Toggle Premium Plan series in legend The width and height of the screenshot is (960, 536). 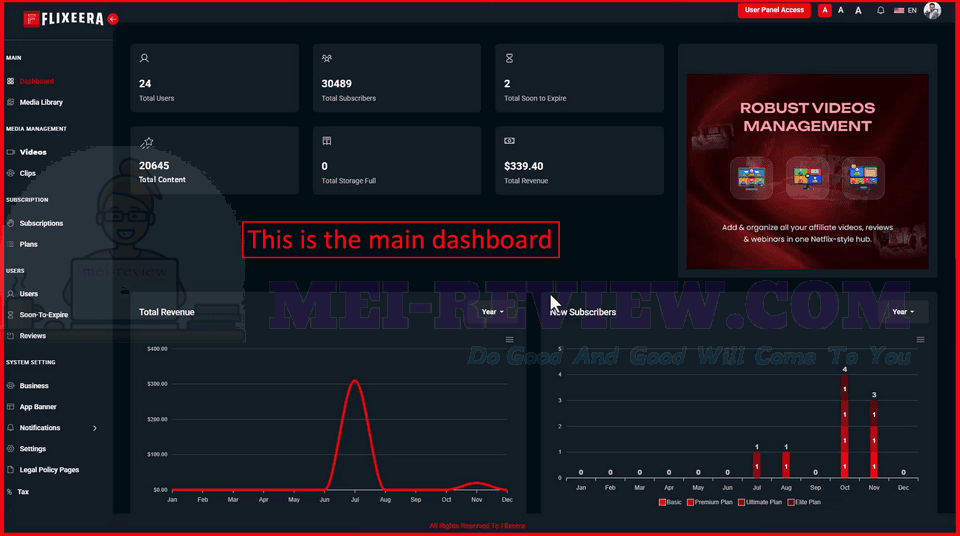pos(710,502)
